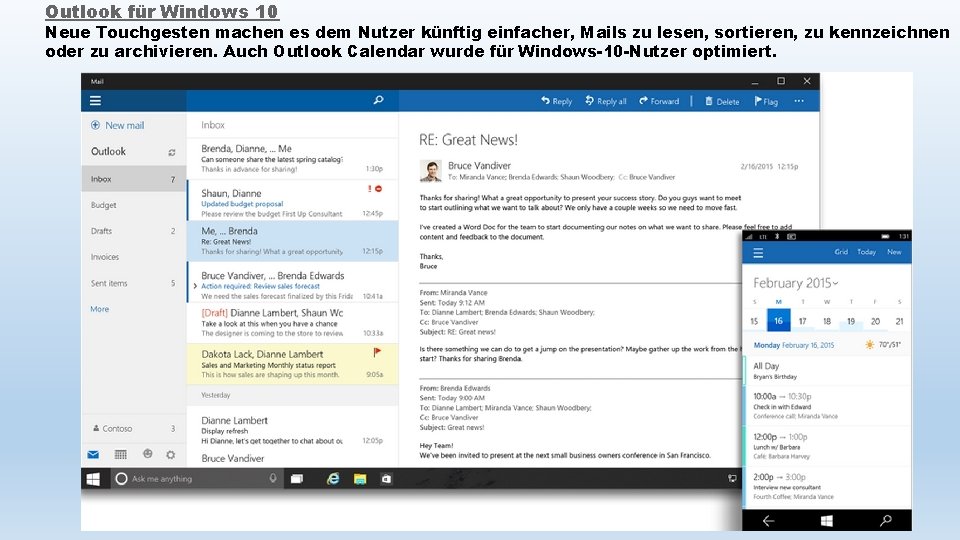Click the phone Windows home button

(827, 521)
